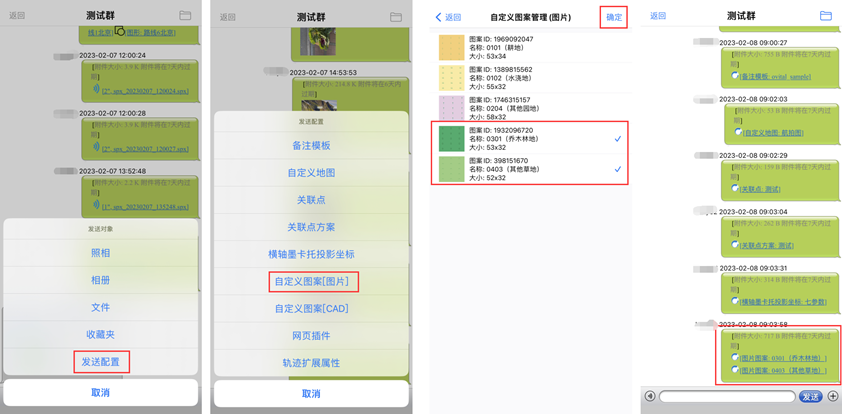Tap the blue 发送 button

(x=811, y=396)
